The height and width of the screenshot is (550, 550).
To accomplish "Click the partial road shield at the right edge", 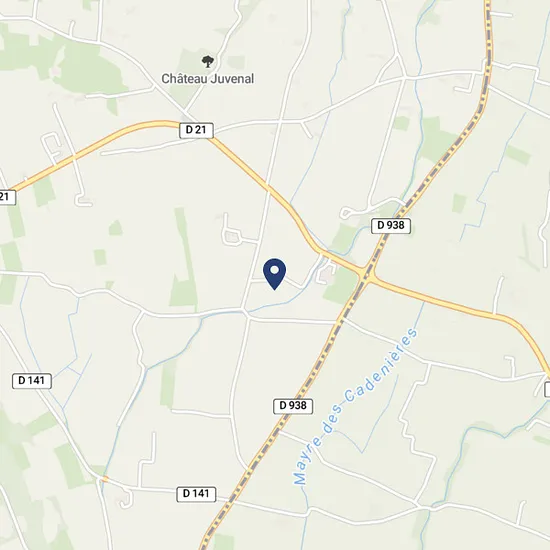I will pyautogui.click(x=547, y=390).
